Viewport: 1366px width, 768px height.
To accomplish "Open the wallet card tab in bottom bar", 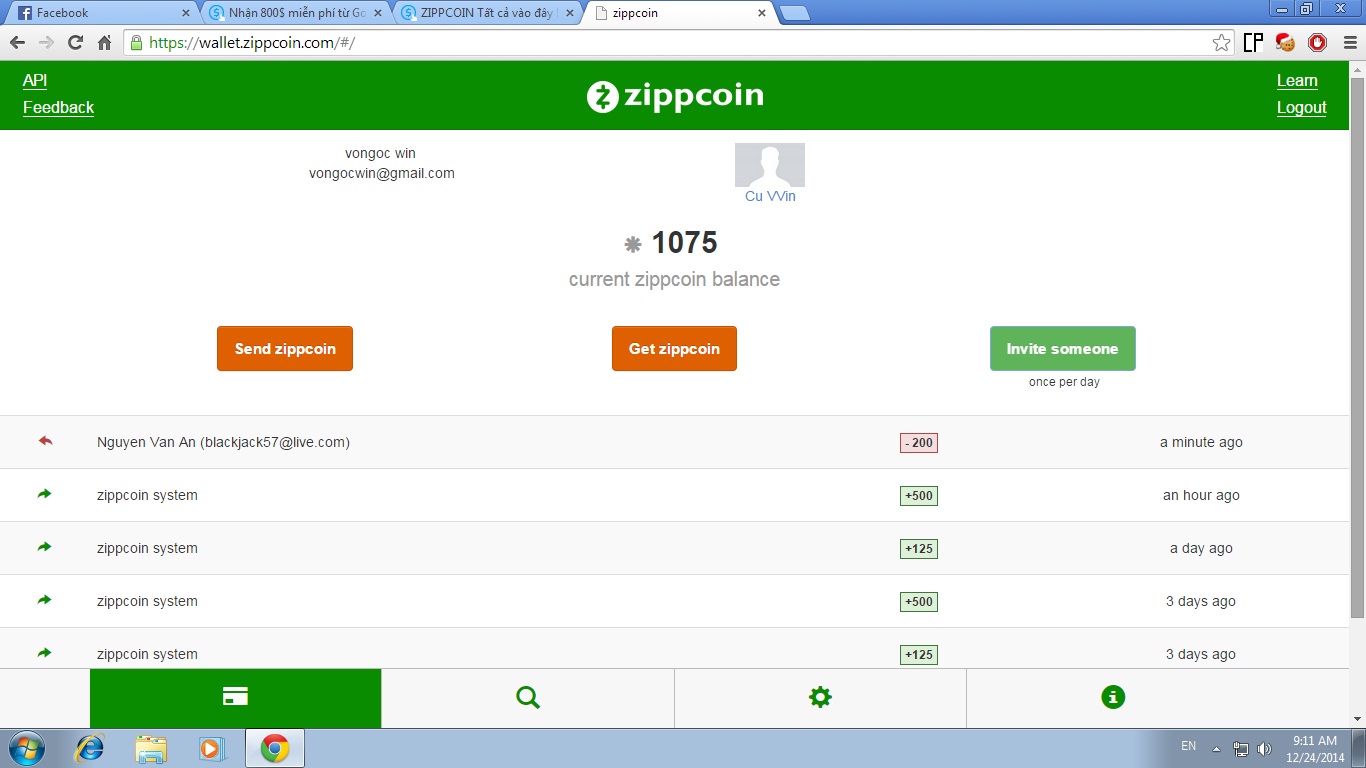I will tap(235, 698).
